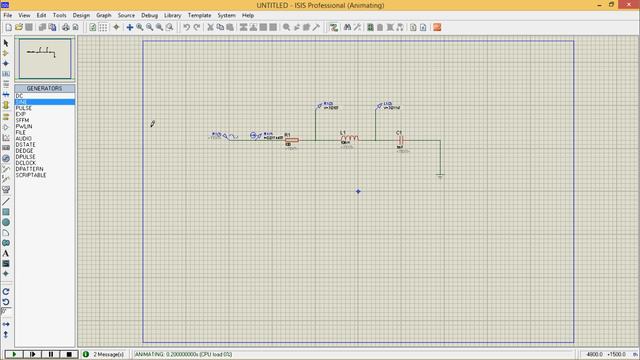Pick parts from library icon
The width and height of the screenshot is (640, 360).
point(287,27)
